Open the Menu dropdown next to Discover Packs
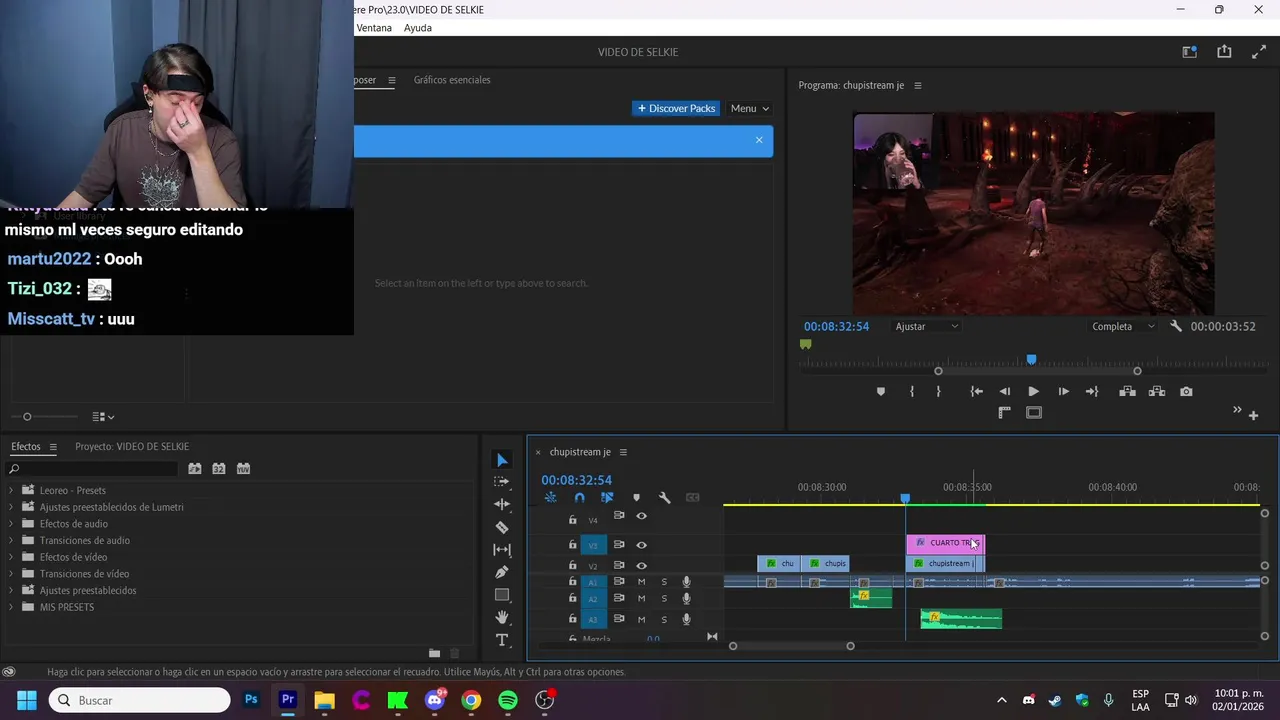1280x720 pixels. [749, 108]
